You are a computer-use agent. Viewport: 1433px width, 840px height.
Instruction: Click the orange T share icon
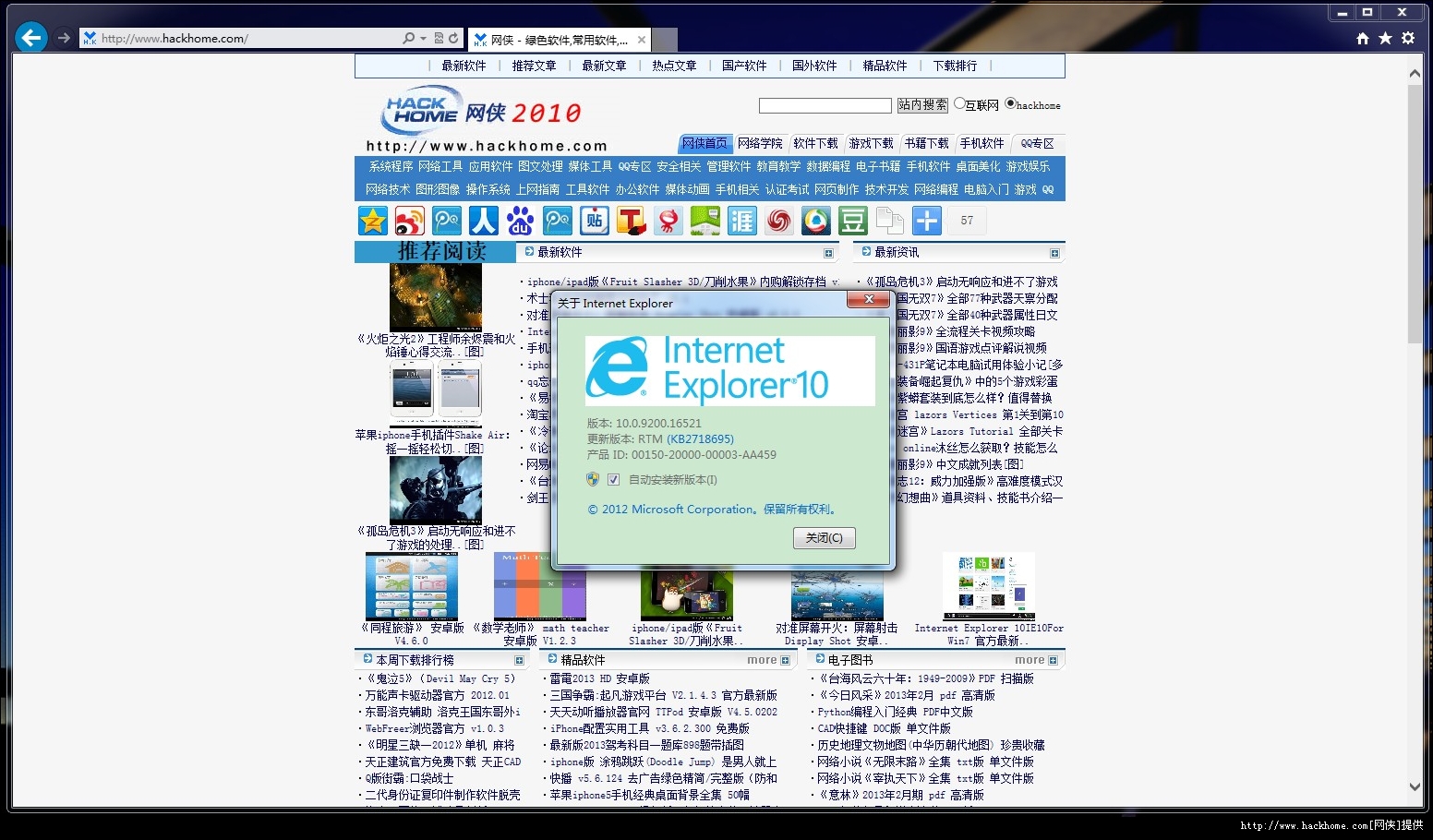pos(632,221)
